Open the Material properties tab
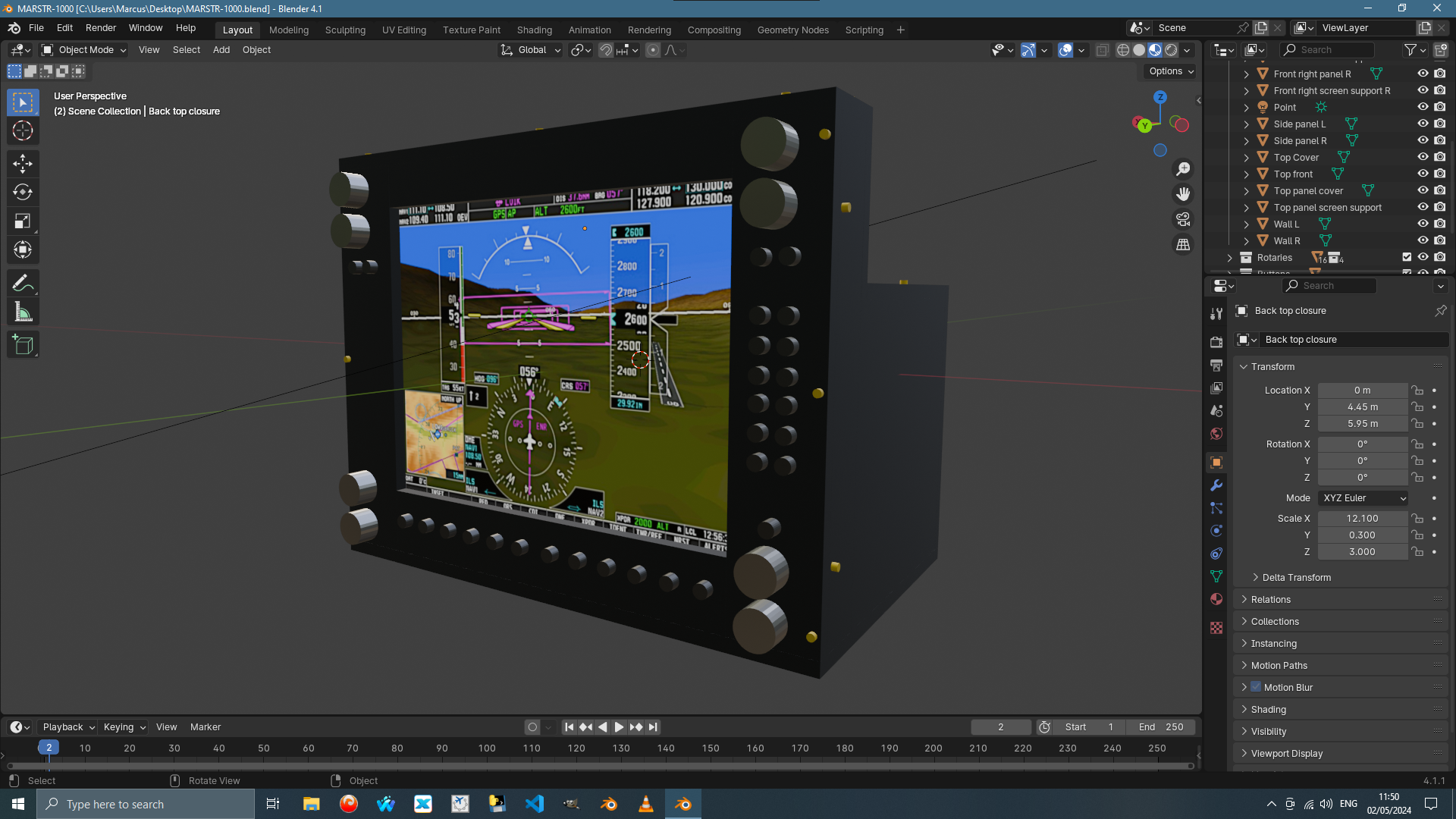Image resolution: width=1456 pixels, height=819 pixels. tap(1216, 599)
